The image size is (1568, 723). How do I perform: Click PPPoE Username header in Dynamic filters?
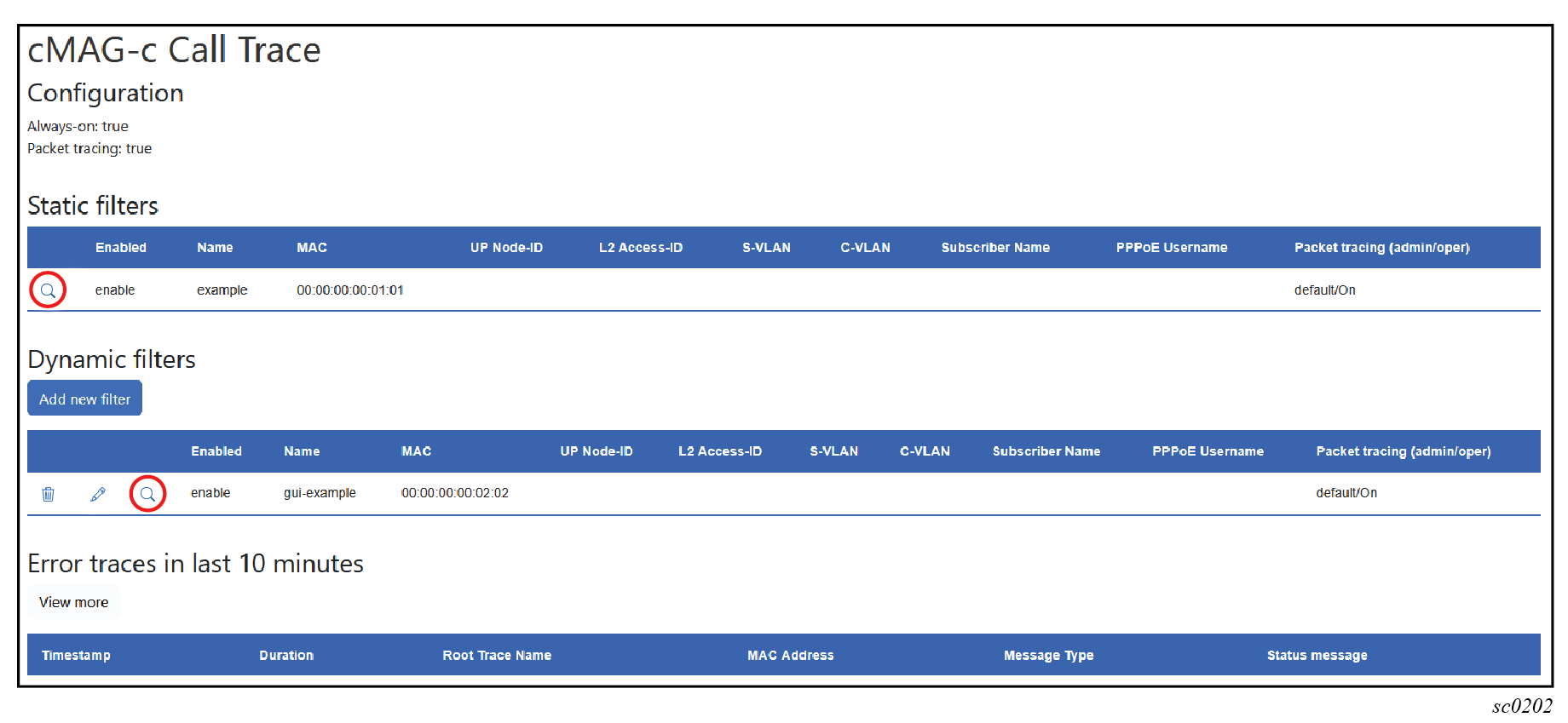point(1208,451)
